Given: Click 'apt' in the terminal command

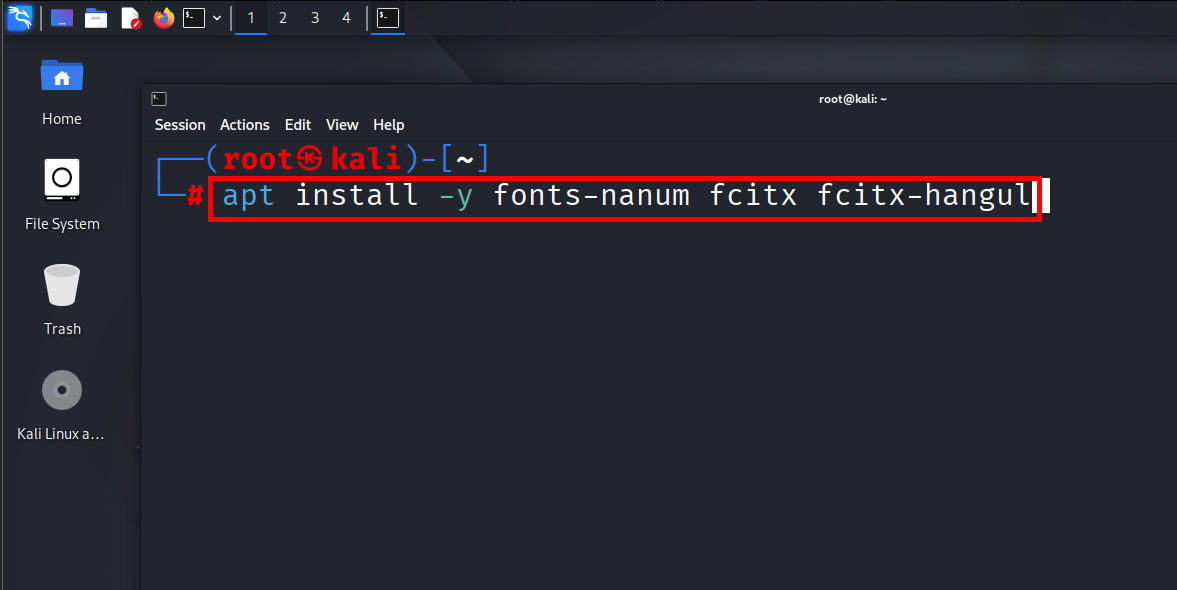Looking at the screenshot, I should click(x=248, y=197).
